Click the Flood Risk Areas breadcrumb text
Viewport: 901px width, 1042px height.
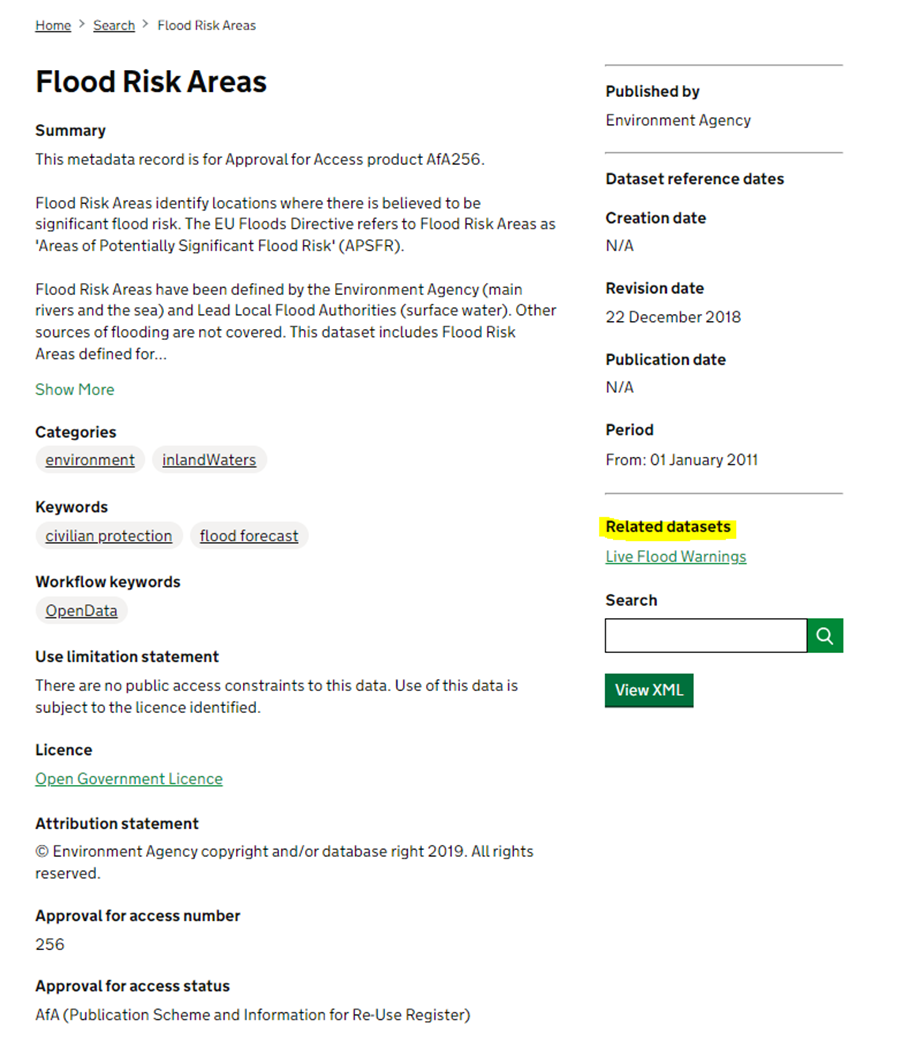point(206,26)
